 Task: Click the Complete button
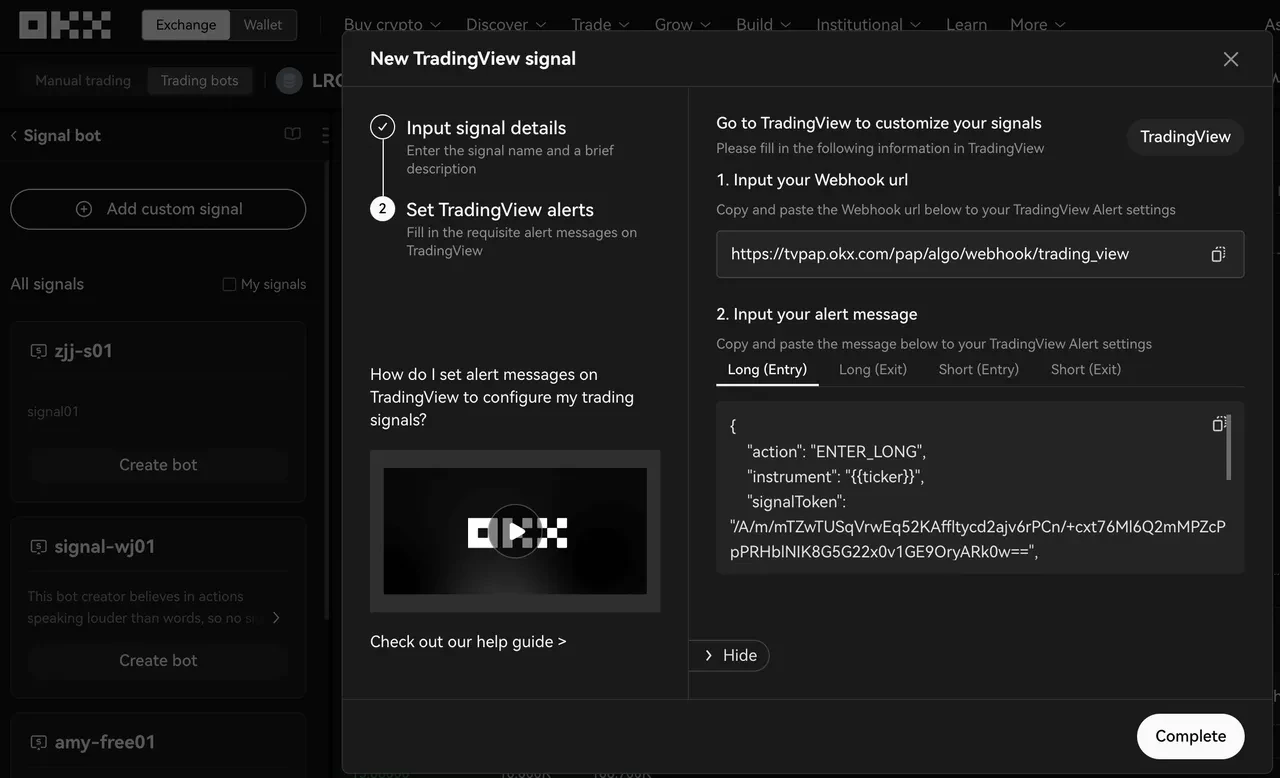pyautogui.click(x=1190, y=735)
